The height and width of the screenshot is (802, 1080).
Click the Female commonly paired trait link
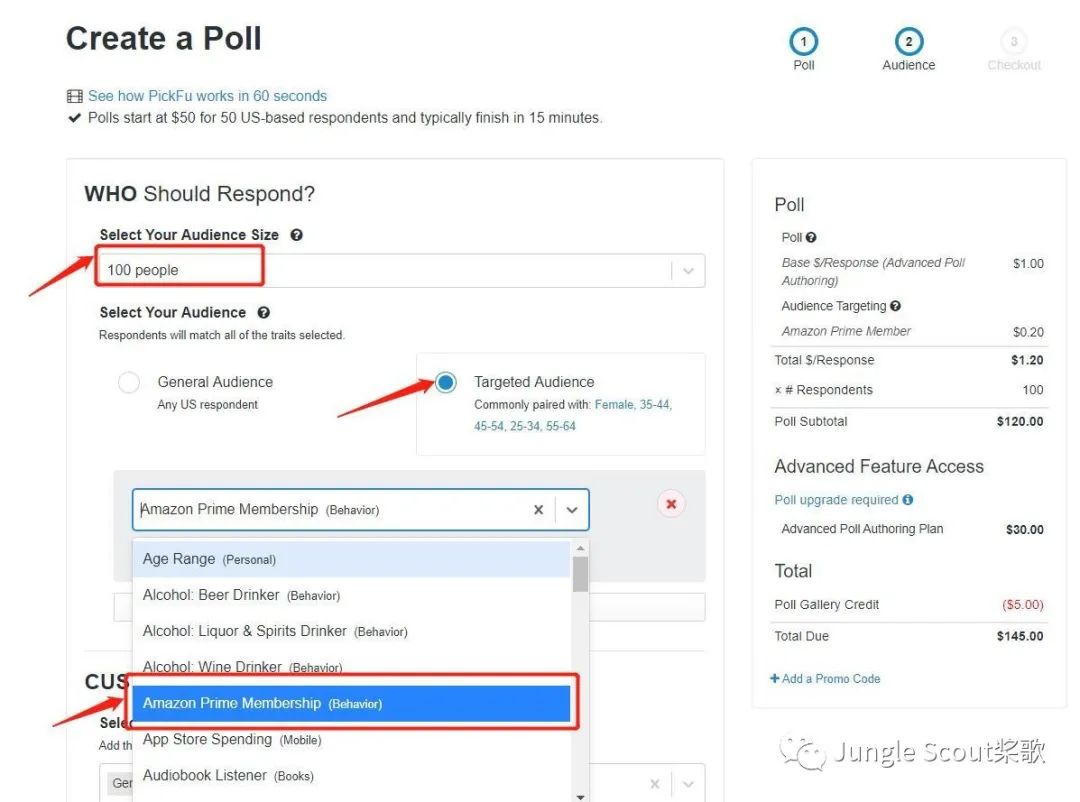[x=614, y=404]
